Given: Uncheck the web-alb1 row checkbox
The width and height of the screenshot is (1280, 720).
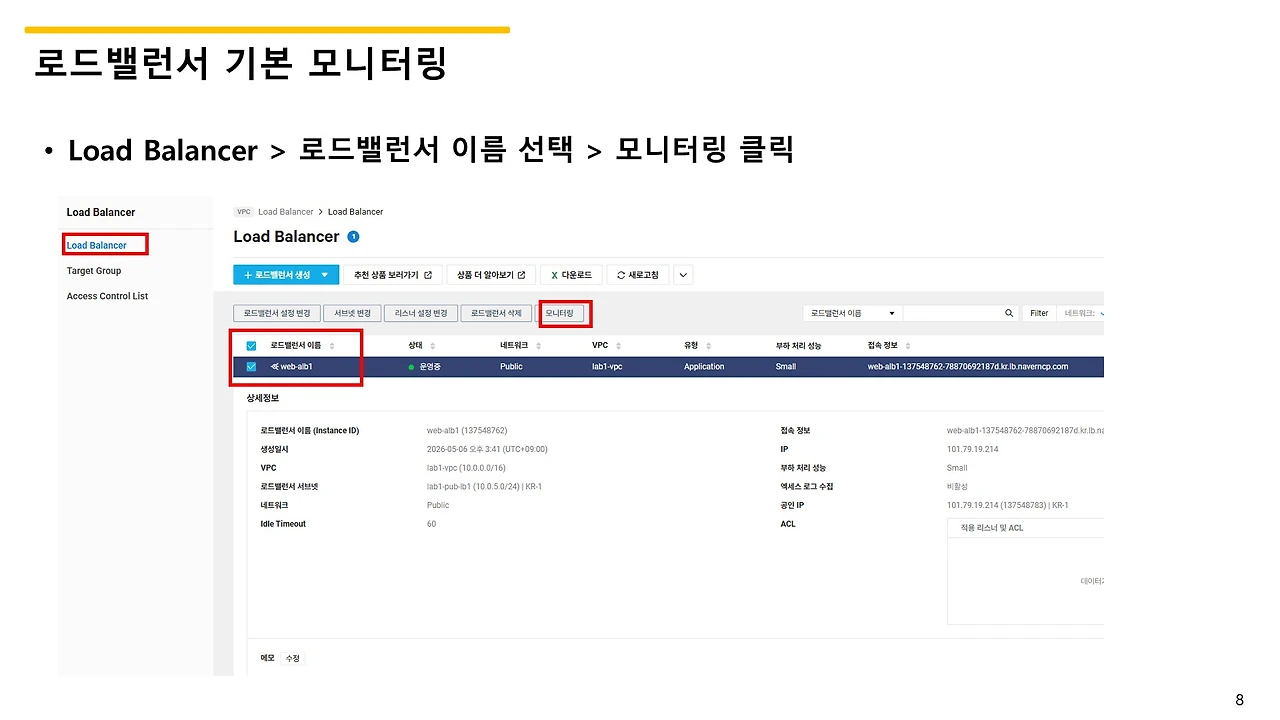Looking at the screenshot, I should point(251,367).
